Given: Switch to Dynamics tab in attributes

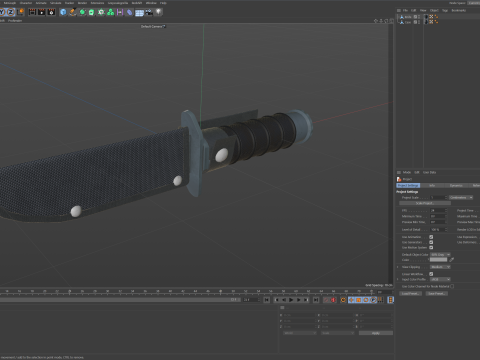Looking at the screenshot, I should (x=456, y=185).
